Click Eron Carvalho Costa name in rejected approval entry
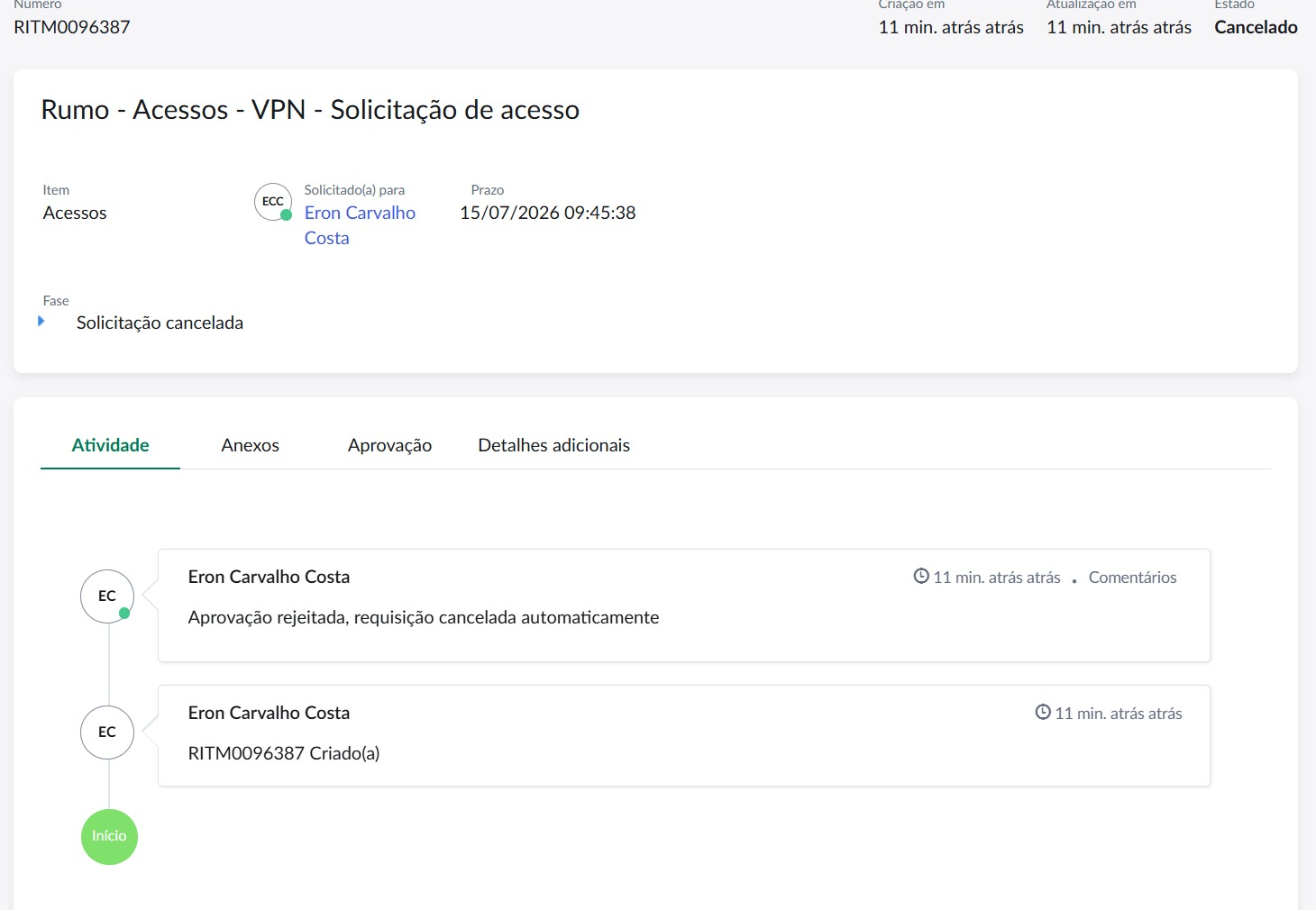1316x910 pixels. (x=269, y=577)
